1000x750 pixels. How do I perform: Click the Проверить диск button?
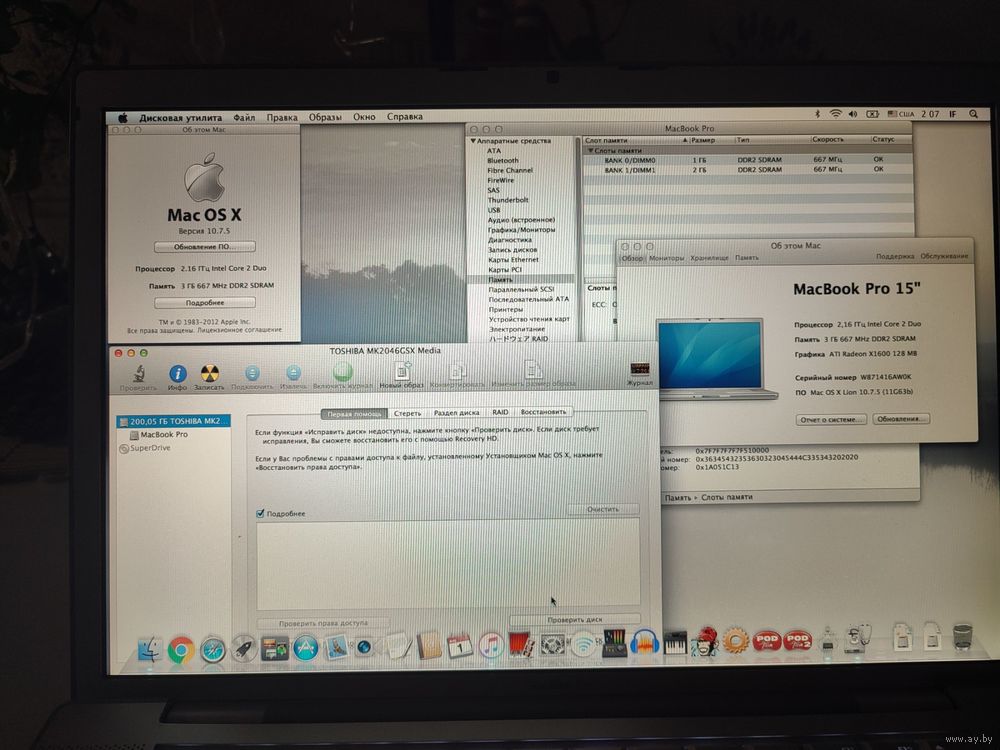click(x=574, y=620)
